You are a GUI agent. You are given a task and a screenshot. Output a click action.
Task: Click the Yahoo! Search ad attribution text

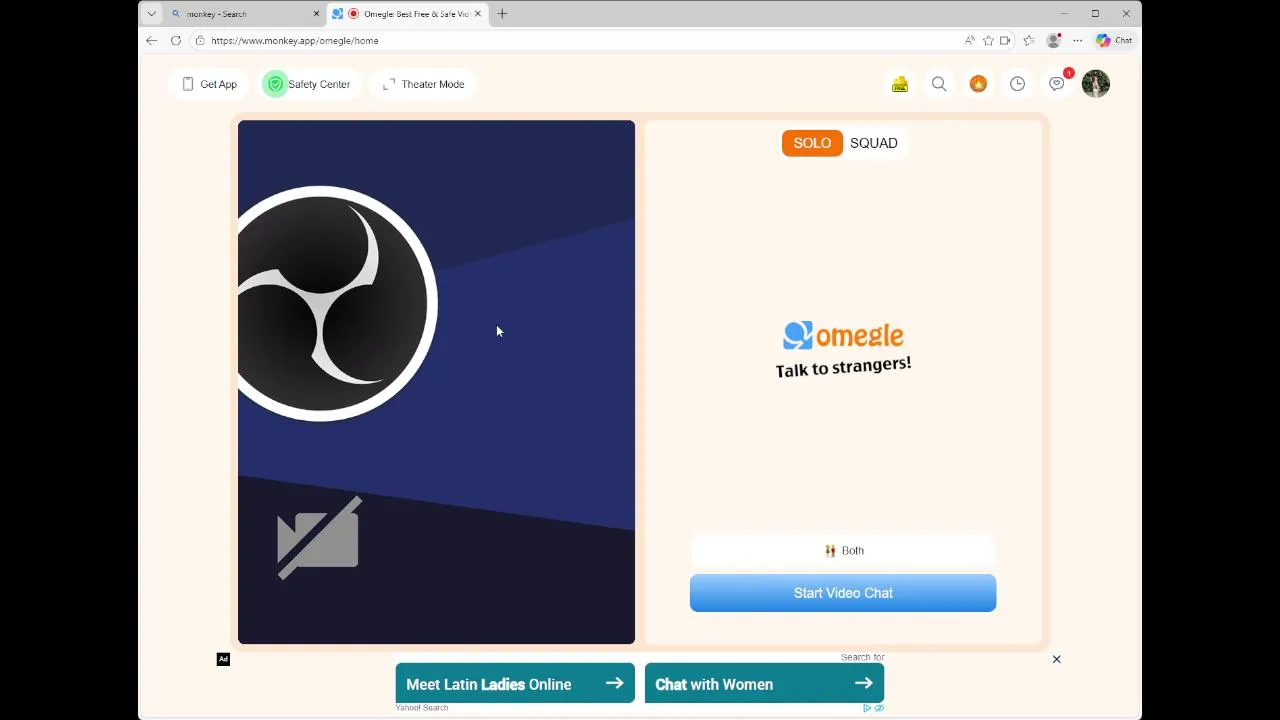click(421, 708)
